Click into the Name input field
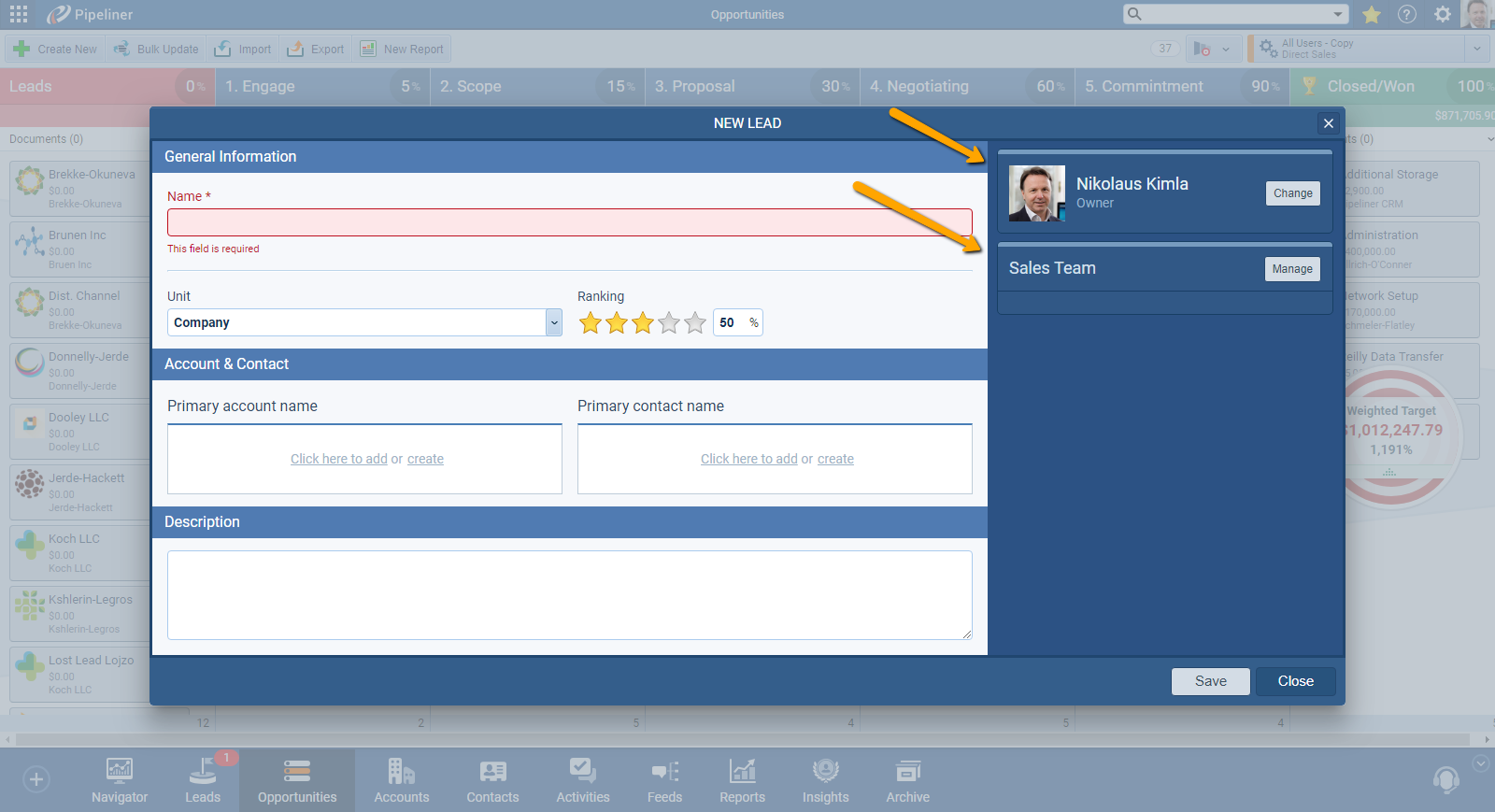Image resolution: width=1495 pixels, height=812 pixels. coord(569,222)
